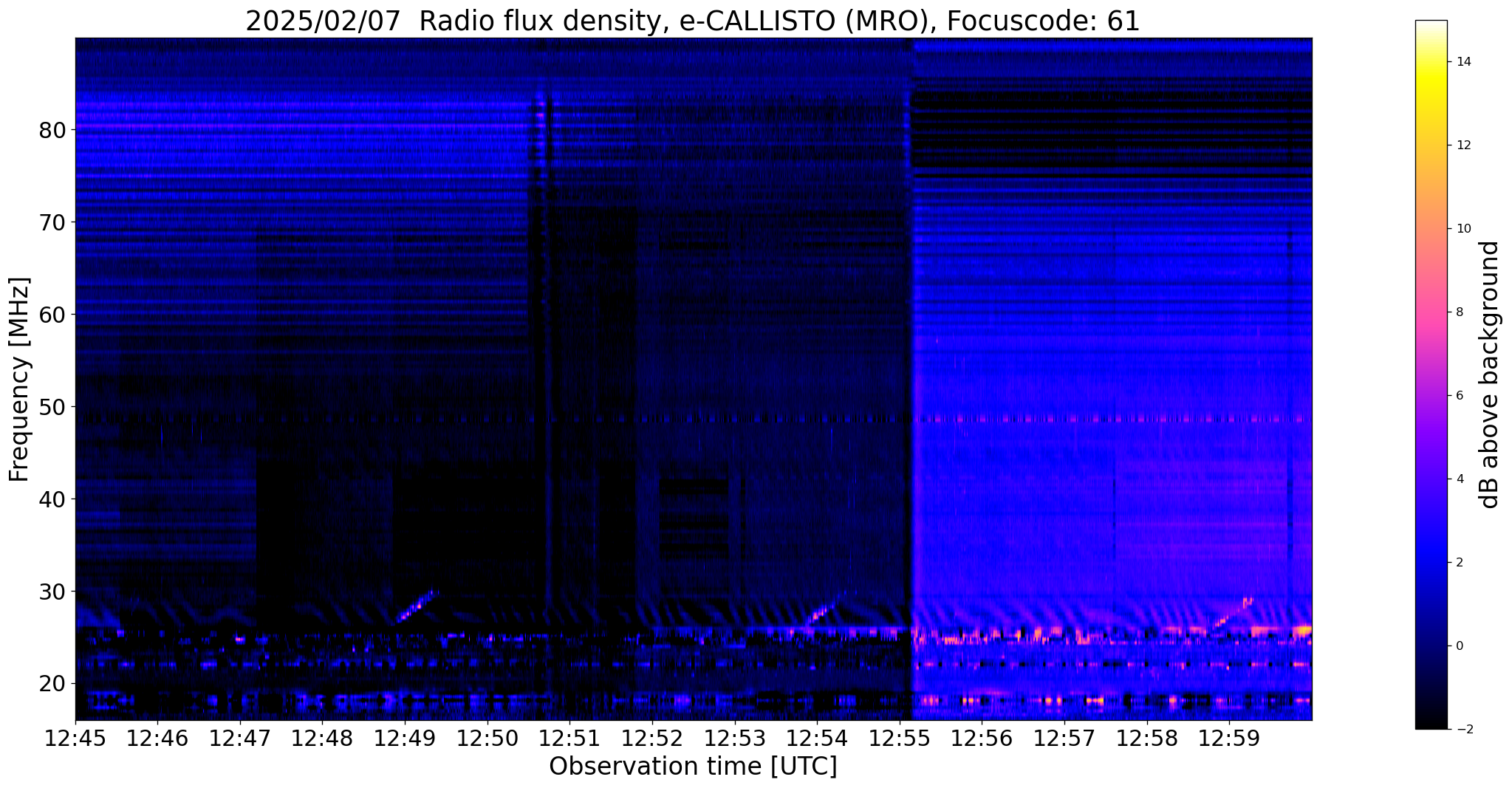
Task: Click the 'Frequency [MHz]' axis label
Action: 20,380
